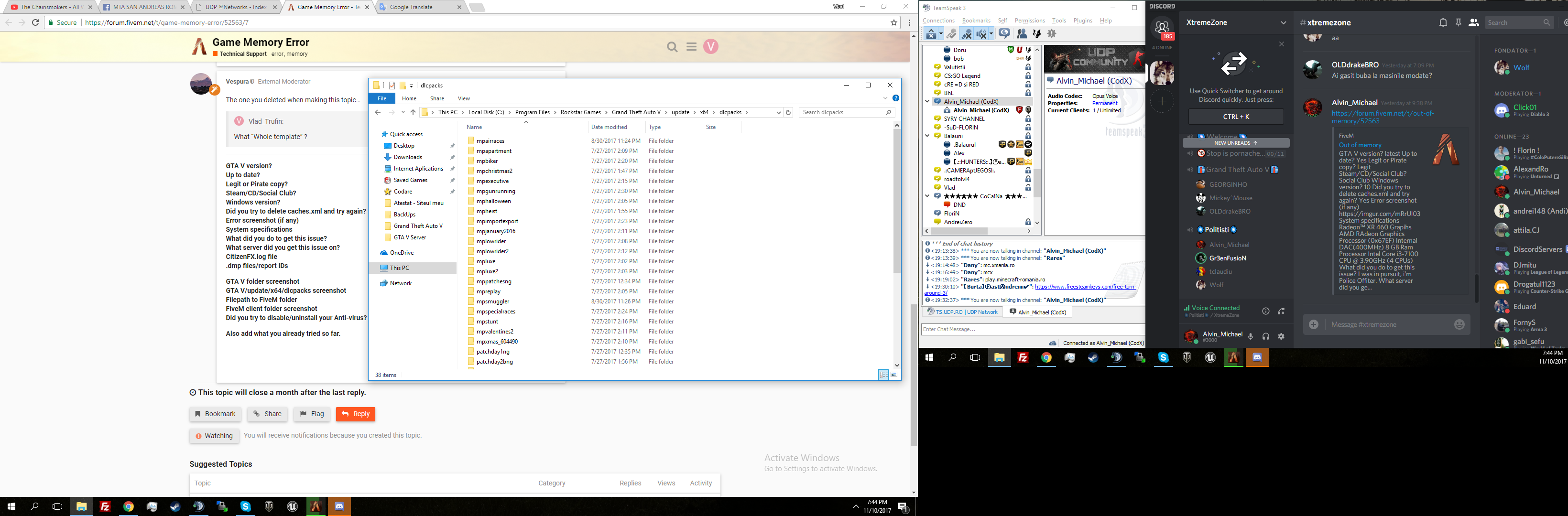Viewport: 1568px width, 516px height.
Task: Join the Politisti voice channel in Discord
Action: click(1216, 230)
